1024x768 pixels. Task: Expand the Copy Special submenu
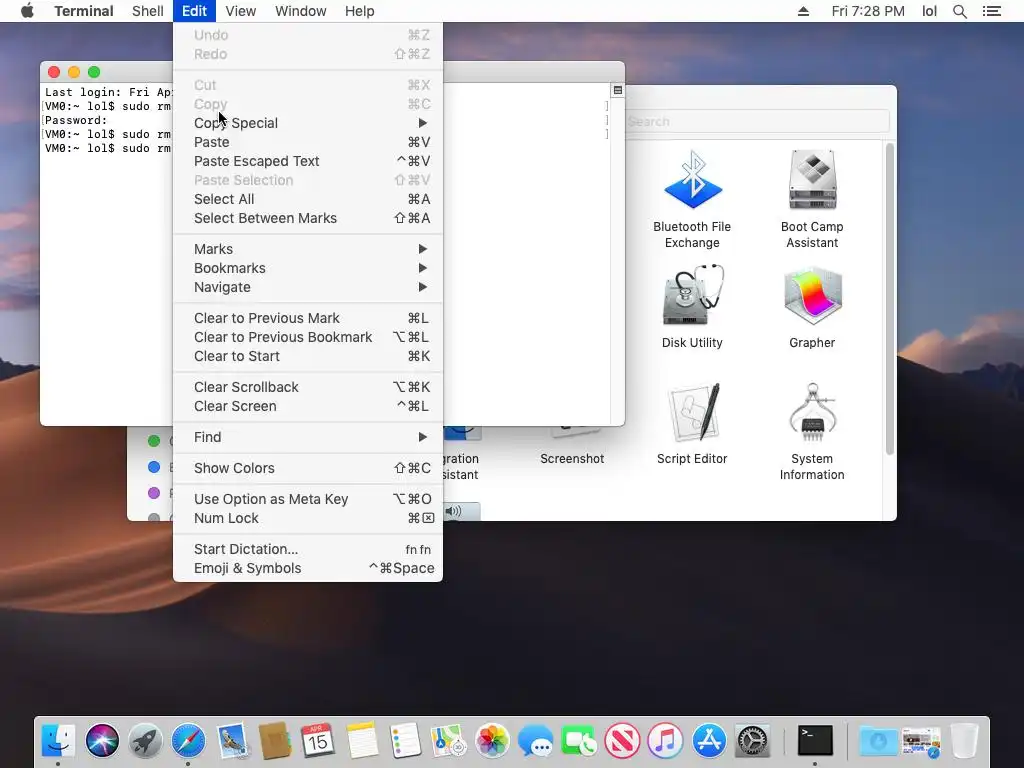click(x=308, y=123)
